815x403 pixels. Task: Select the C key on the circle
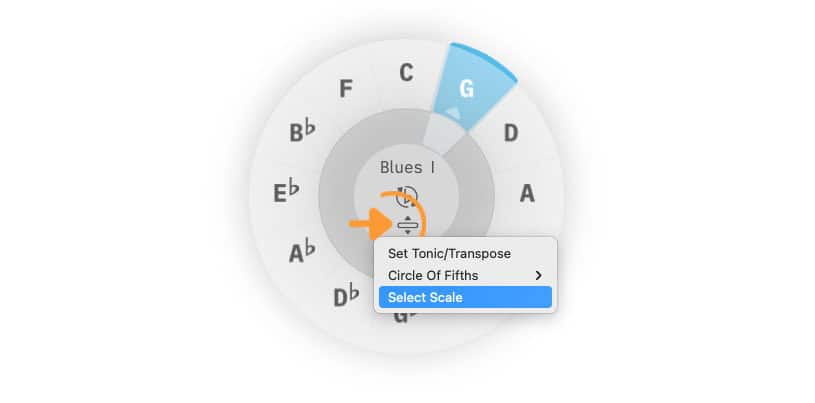click(406, 73)
